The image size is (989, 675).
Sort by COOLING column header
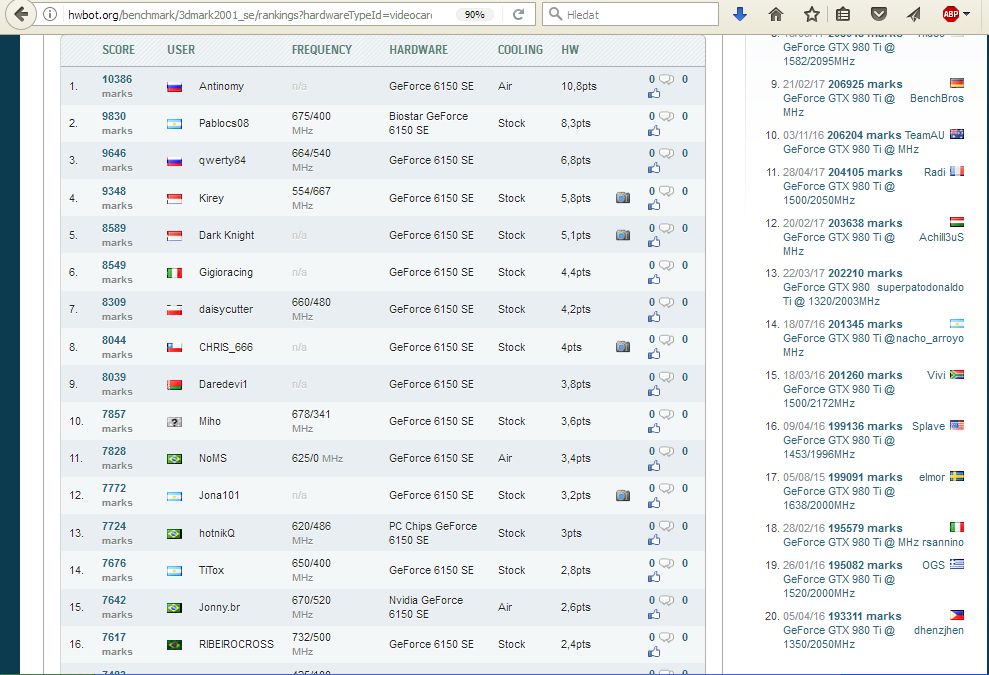tap(520, 50)
